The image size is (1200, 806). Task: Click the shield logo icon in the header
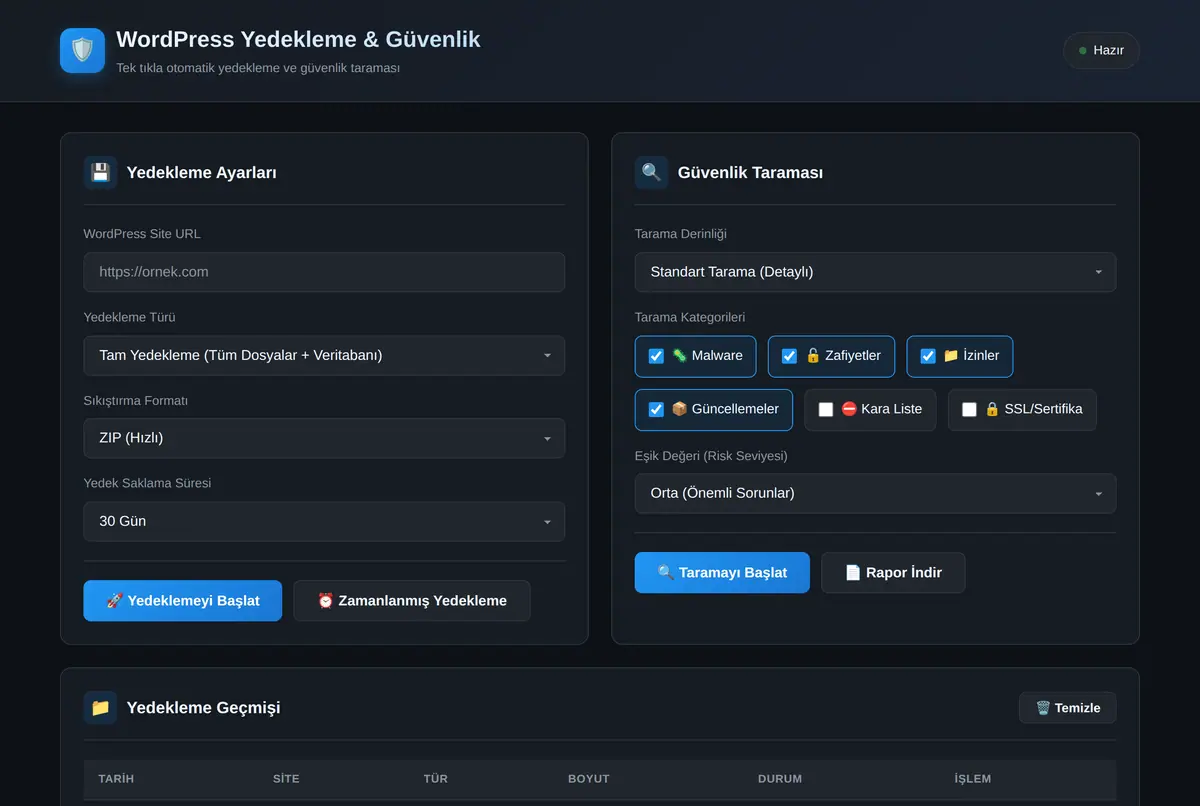tap(82, 50)
